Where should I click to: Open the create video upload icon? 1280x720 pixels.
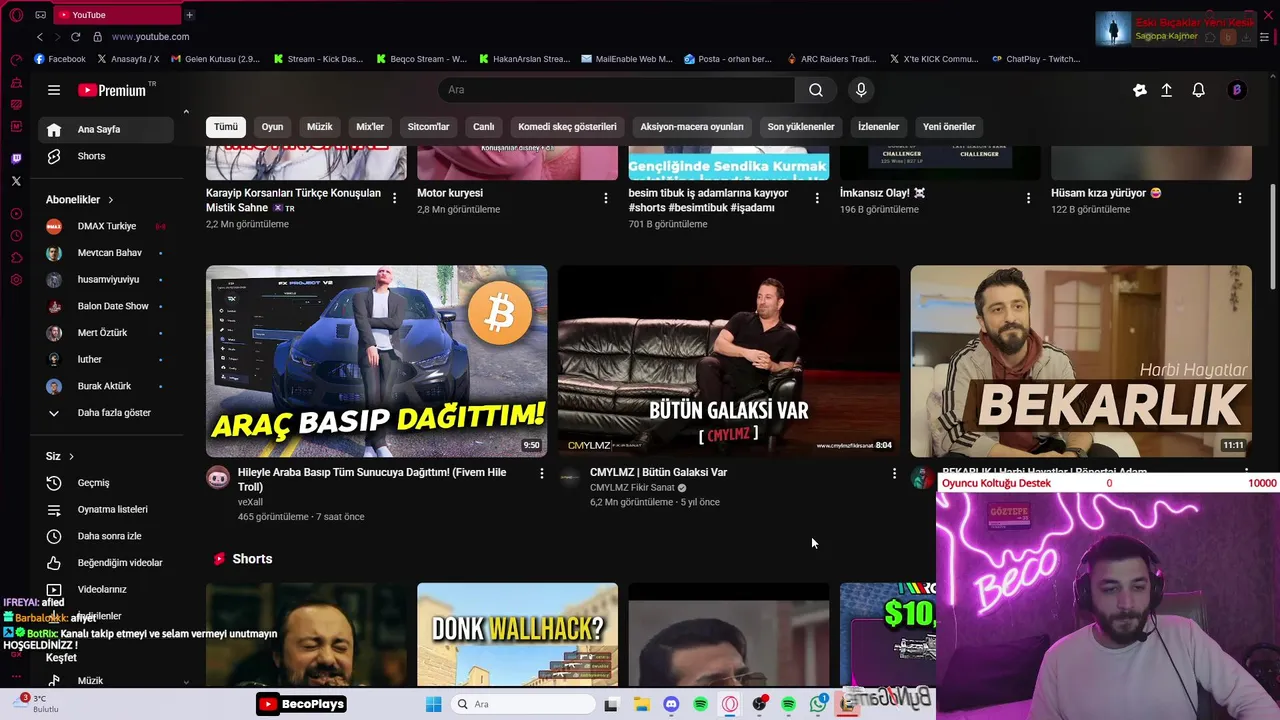[x=1166, y=90]
